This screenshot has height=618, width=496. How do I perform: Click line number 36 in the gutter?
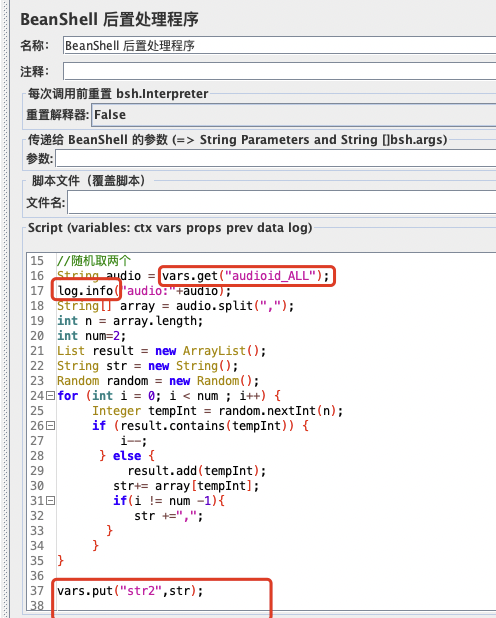(x=37, y=575)
